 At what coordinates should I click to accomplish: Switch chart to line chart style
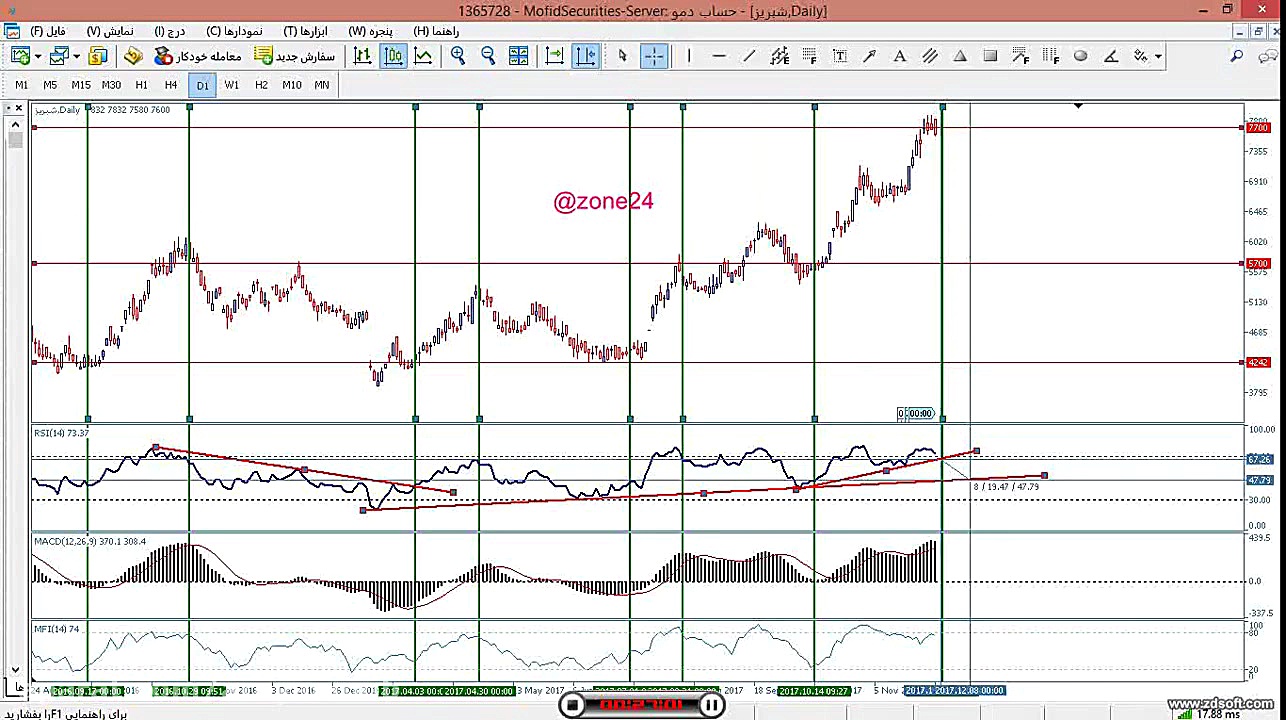click(423, 56)
